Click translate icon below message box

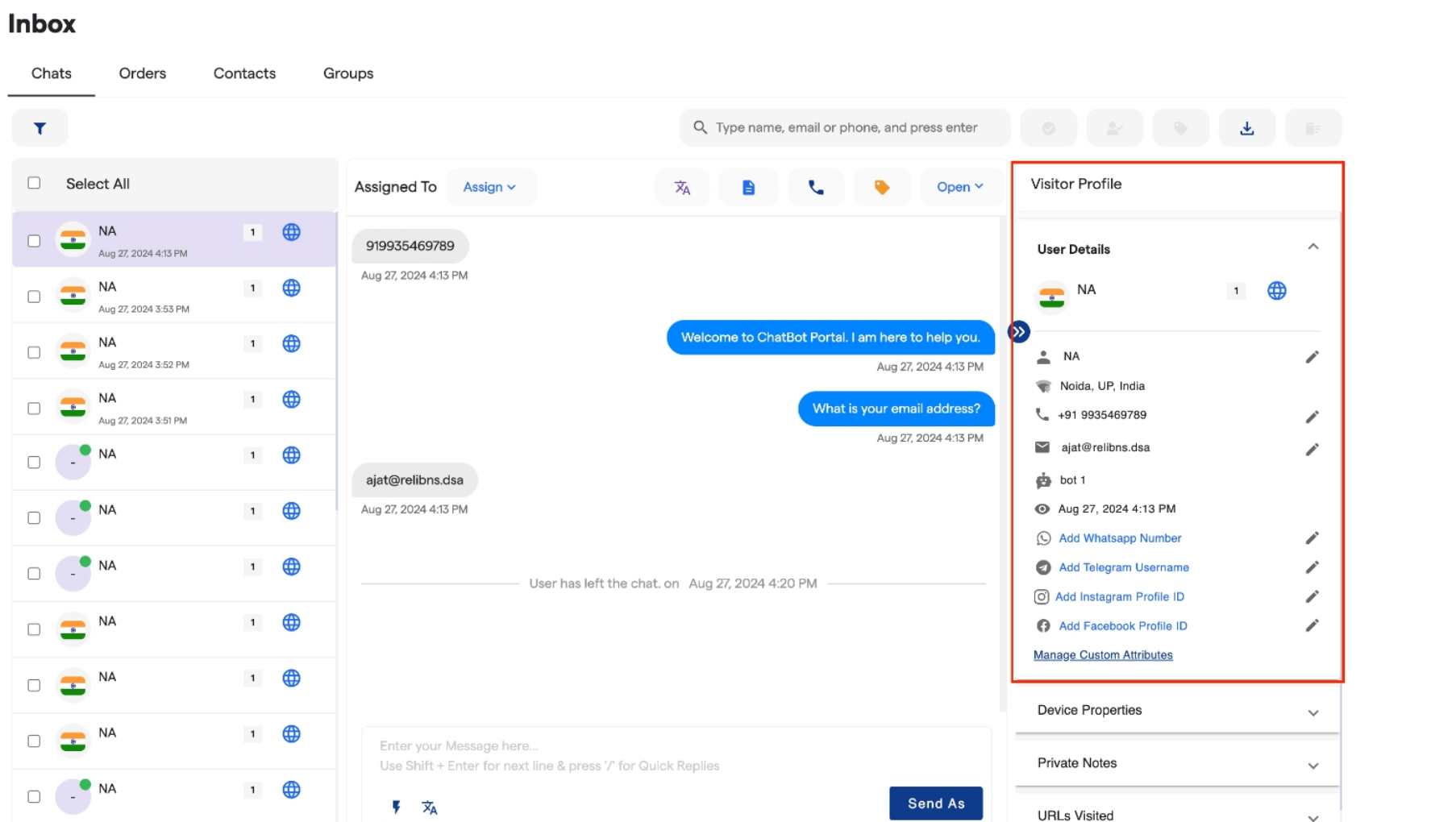click(x=430, y=807)
